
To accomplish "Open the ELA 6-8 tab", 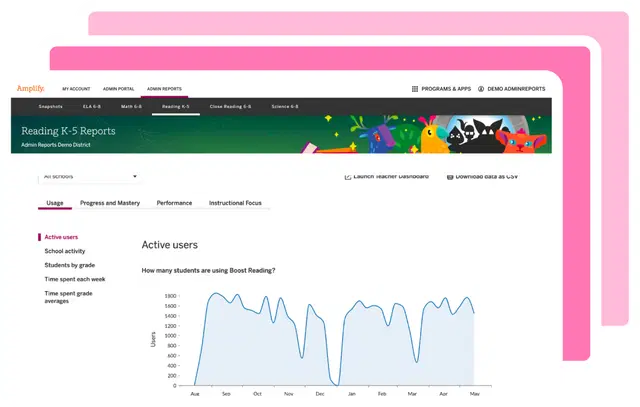I will point(93,106).
